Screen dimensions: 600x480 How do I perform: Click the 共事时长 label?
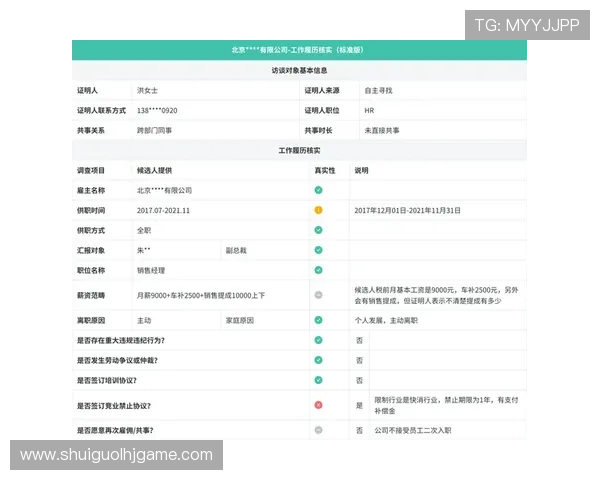pos(318,131)
